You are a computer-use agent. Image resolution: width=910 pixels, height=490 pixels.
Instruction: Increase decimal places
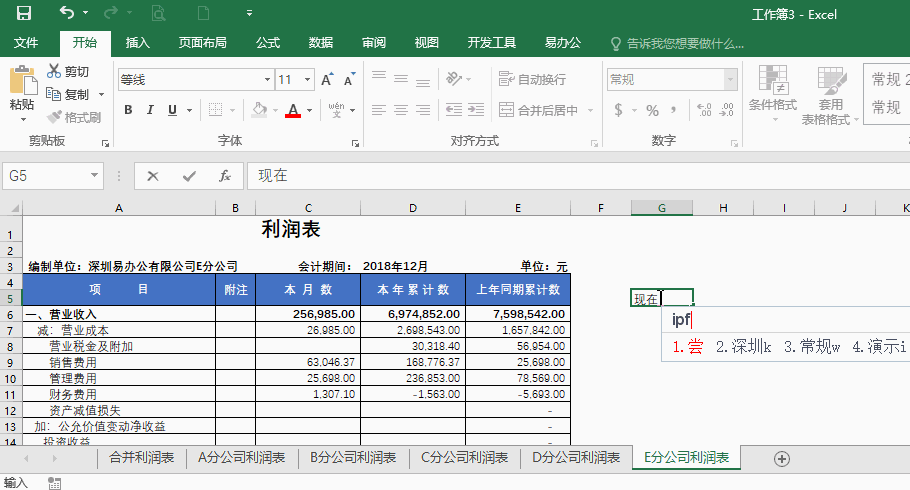(705, 110)
